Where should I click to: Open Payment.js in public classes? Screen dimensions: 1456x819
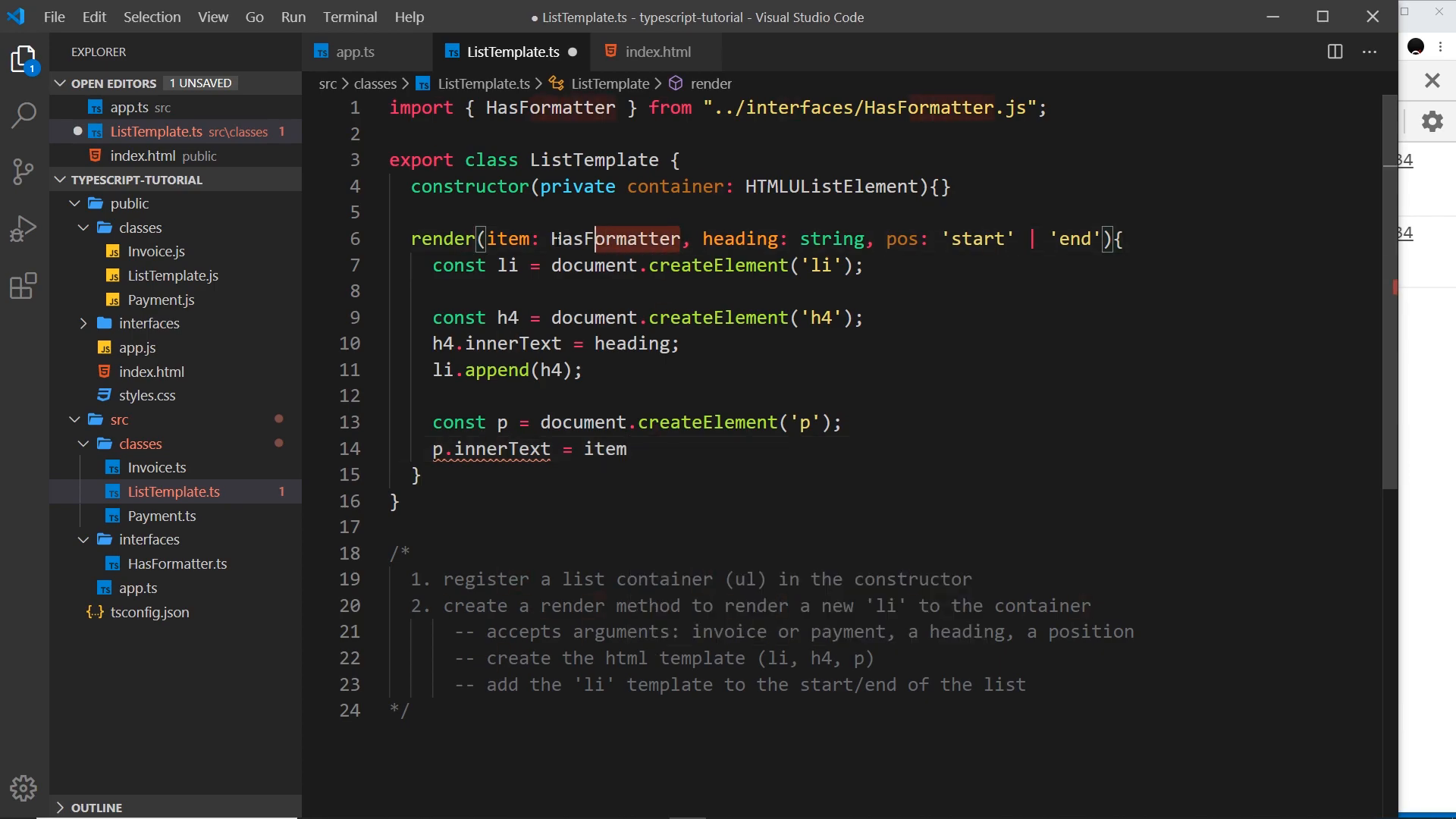click(161, 300)
